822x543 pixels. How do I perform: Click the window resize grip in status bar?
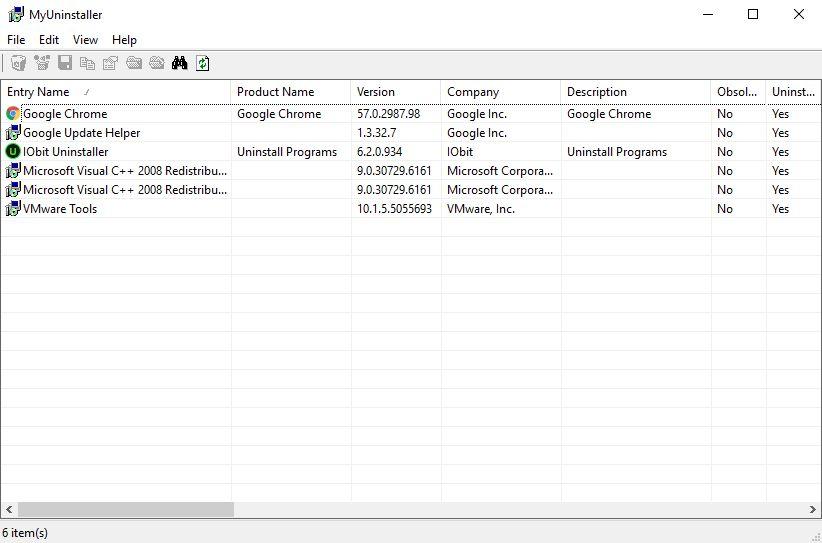click(815, 536)
